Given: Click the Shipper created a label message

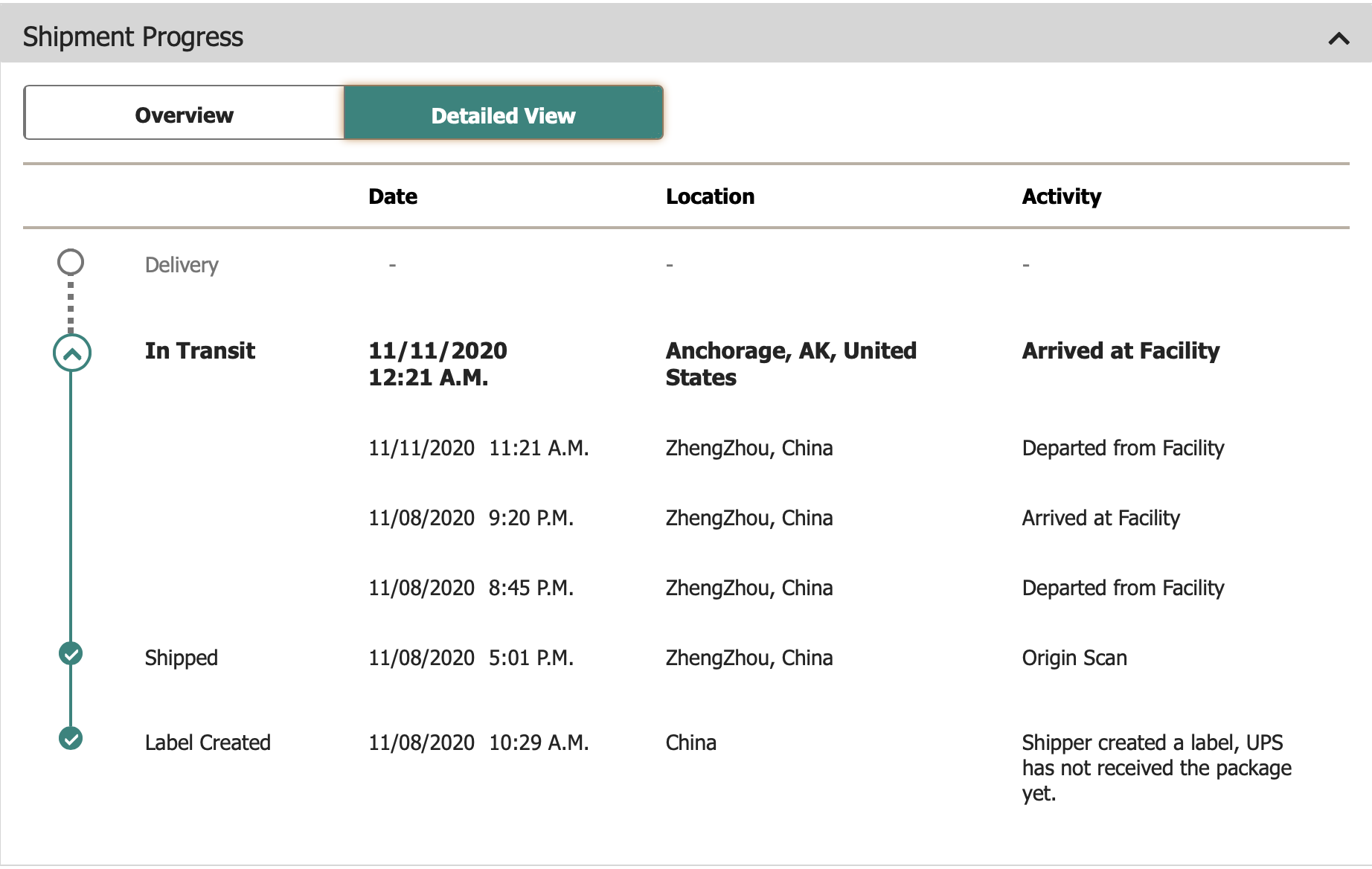Looking at the screenshot, I should tap(1156, 767).
